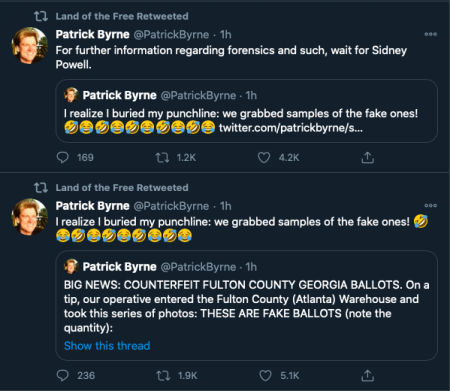Click the first Land of the Free Retweeted label

pos(122,16)
